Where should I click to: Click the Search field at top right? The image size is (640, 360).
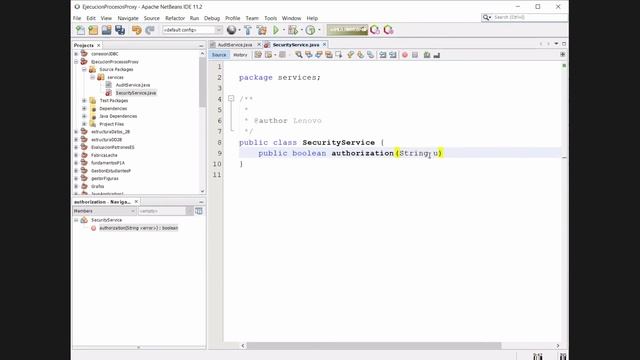[x=525, y=17]
